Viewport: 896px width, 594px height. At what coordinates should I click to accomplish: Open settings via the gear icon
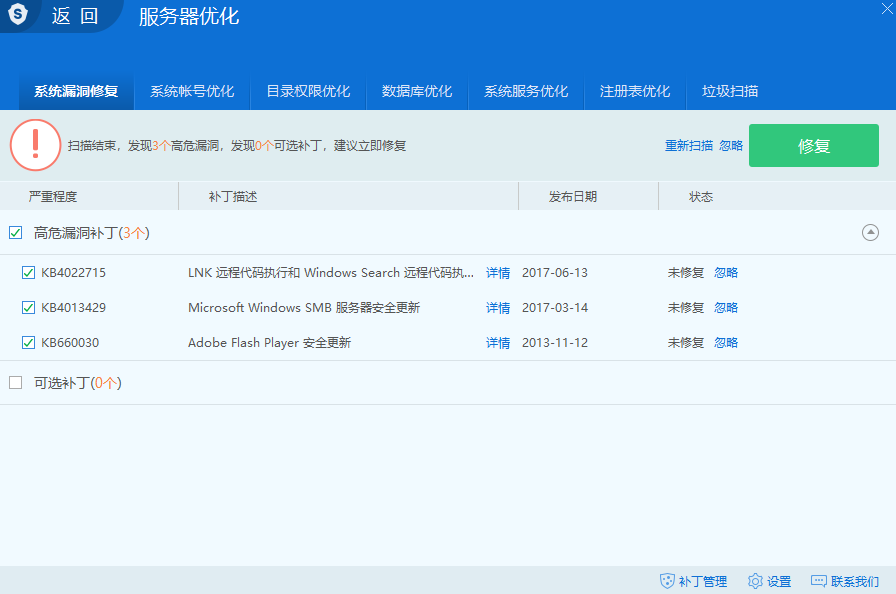click(x=755, y=581)
